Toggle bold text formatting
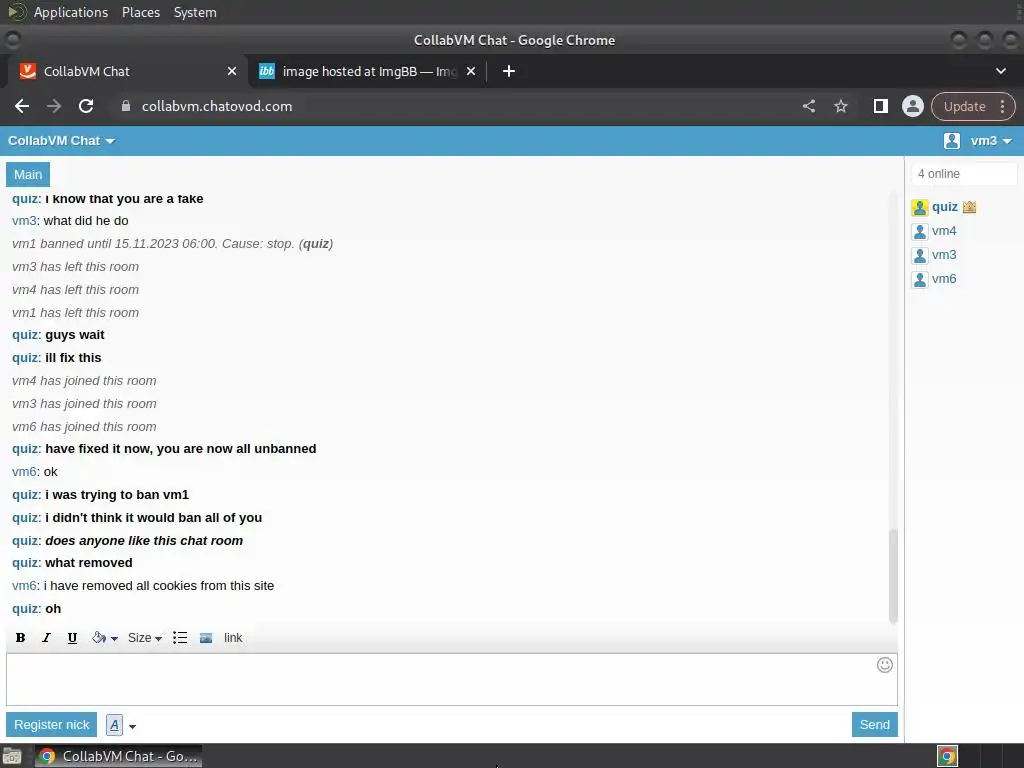 tap(20, 638)
